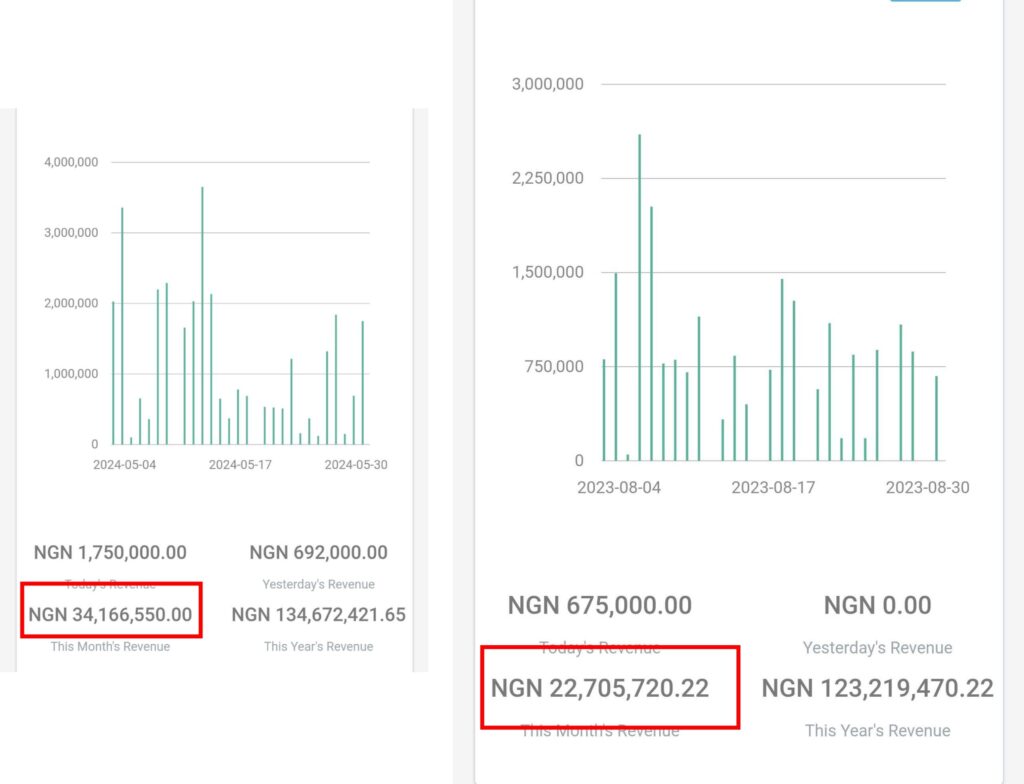1024x784 pixels.
Task: Select the NGN 0.00 yesterday's revenue value
Action: (x=877, y=605)
